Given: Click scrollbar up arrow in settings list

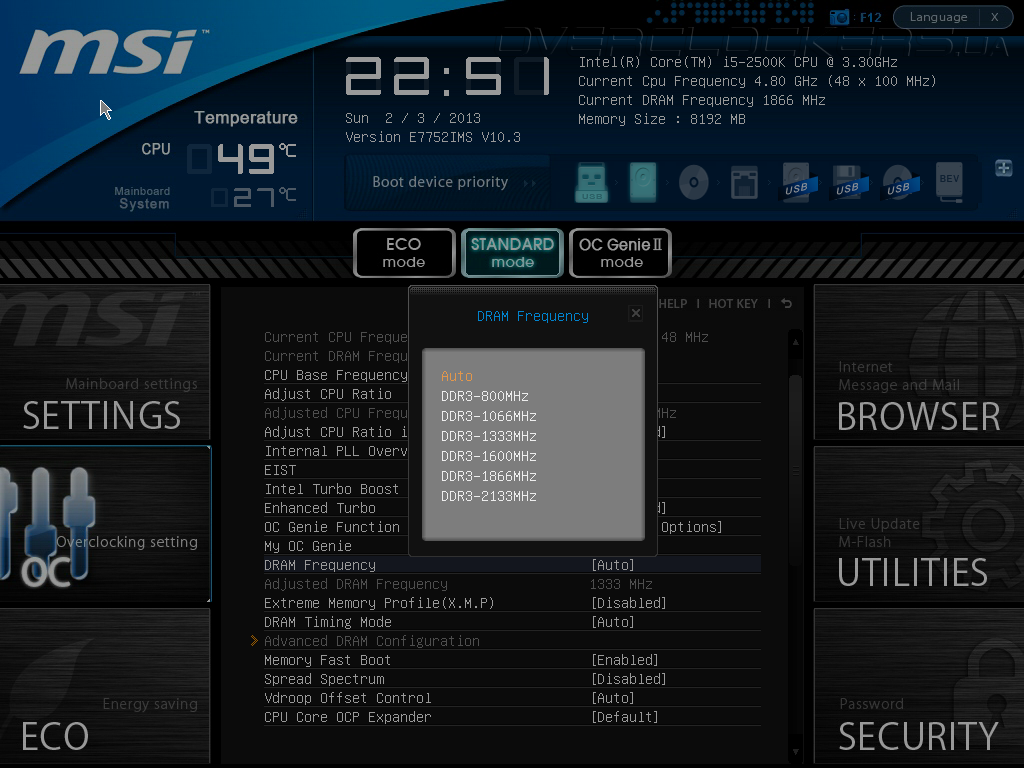Looking at the screenshot, I should click(795, 342).
